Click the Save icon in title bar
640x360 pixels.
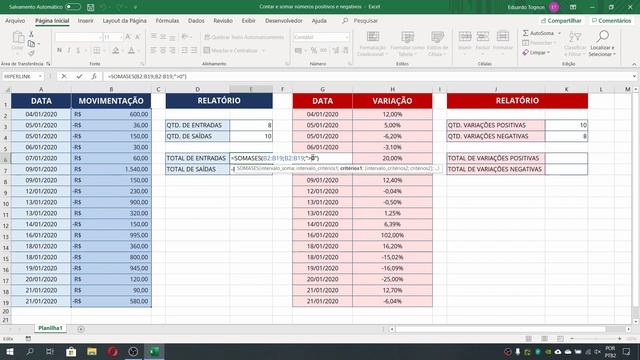[x=91, y=7]
